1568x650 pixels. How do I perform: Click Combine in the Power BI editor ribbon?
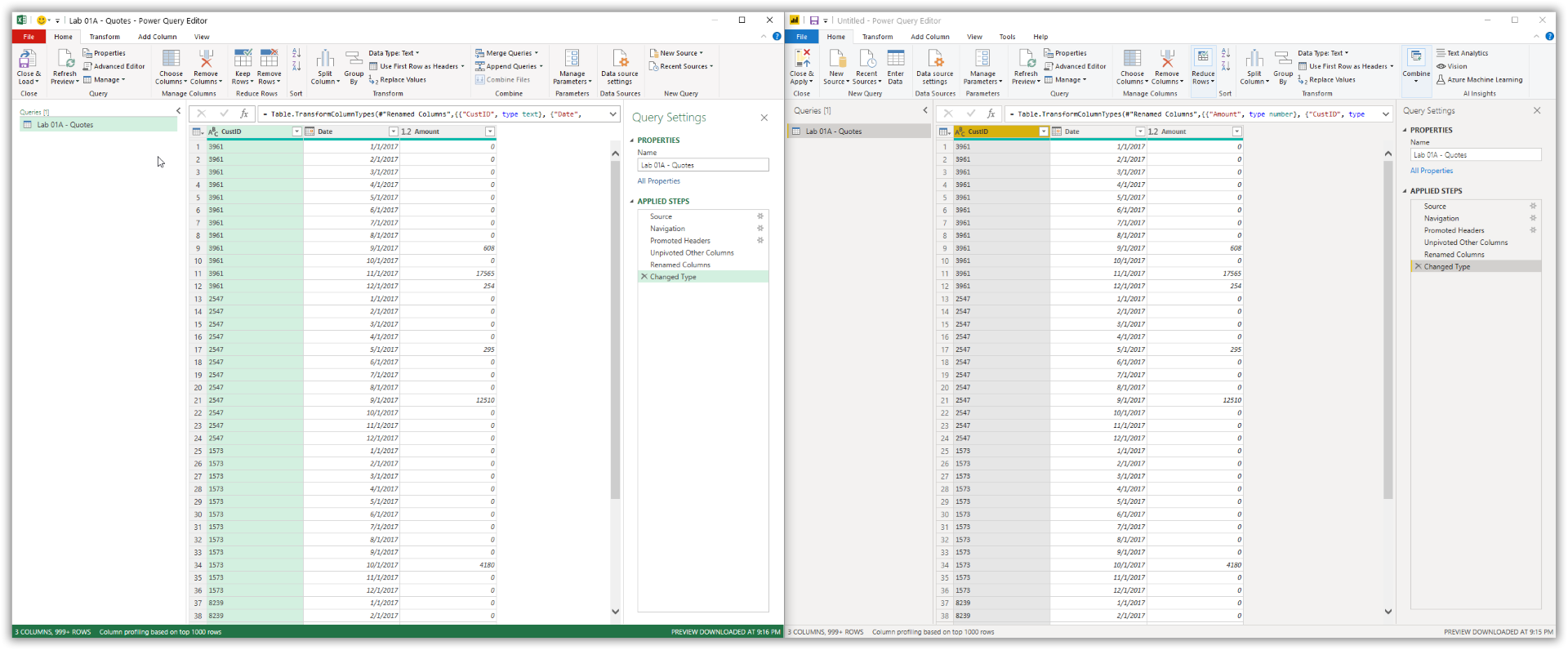coord(1416,66)
